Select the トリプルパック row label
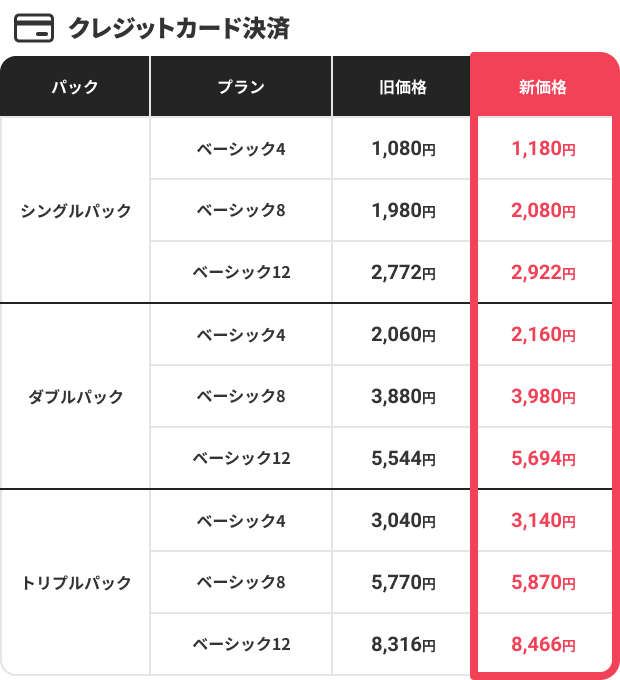620x680 pixels. pyautogui.click(x=75, y=582)
